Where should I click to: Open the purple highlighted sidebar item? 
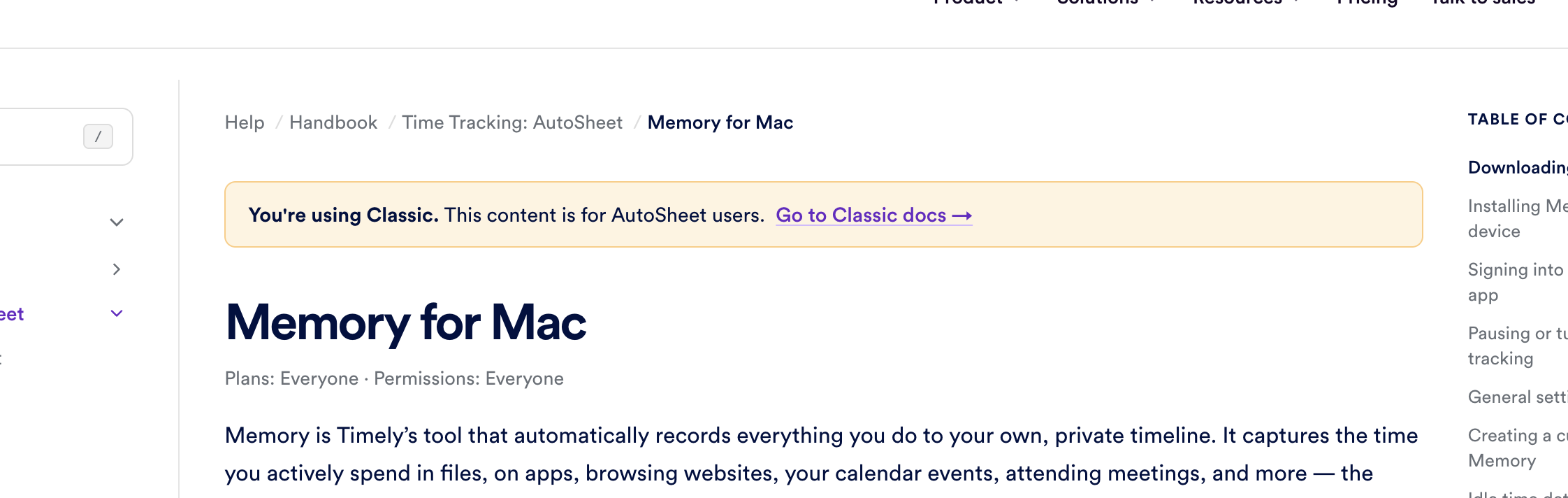click(x=12, y=315)
